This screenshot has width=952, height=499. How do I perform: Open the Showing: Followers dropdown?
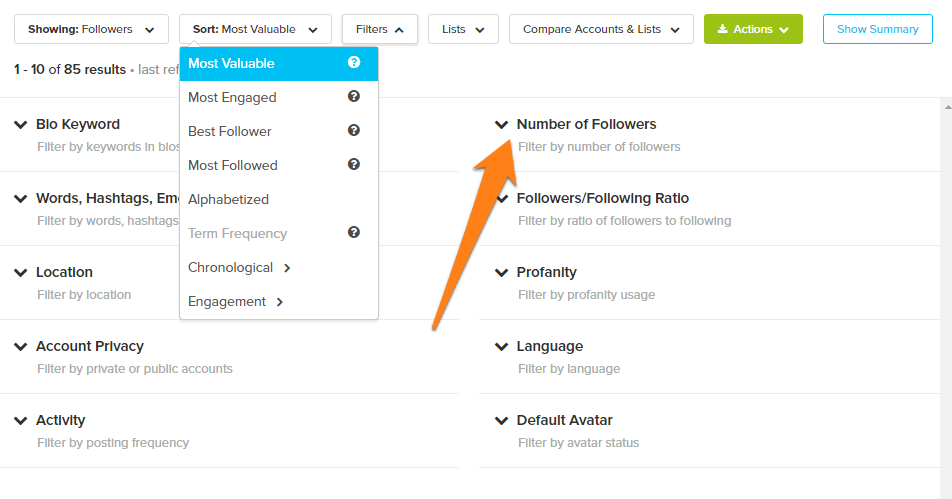click(91, 29)
